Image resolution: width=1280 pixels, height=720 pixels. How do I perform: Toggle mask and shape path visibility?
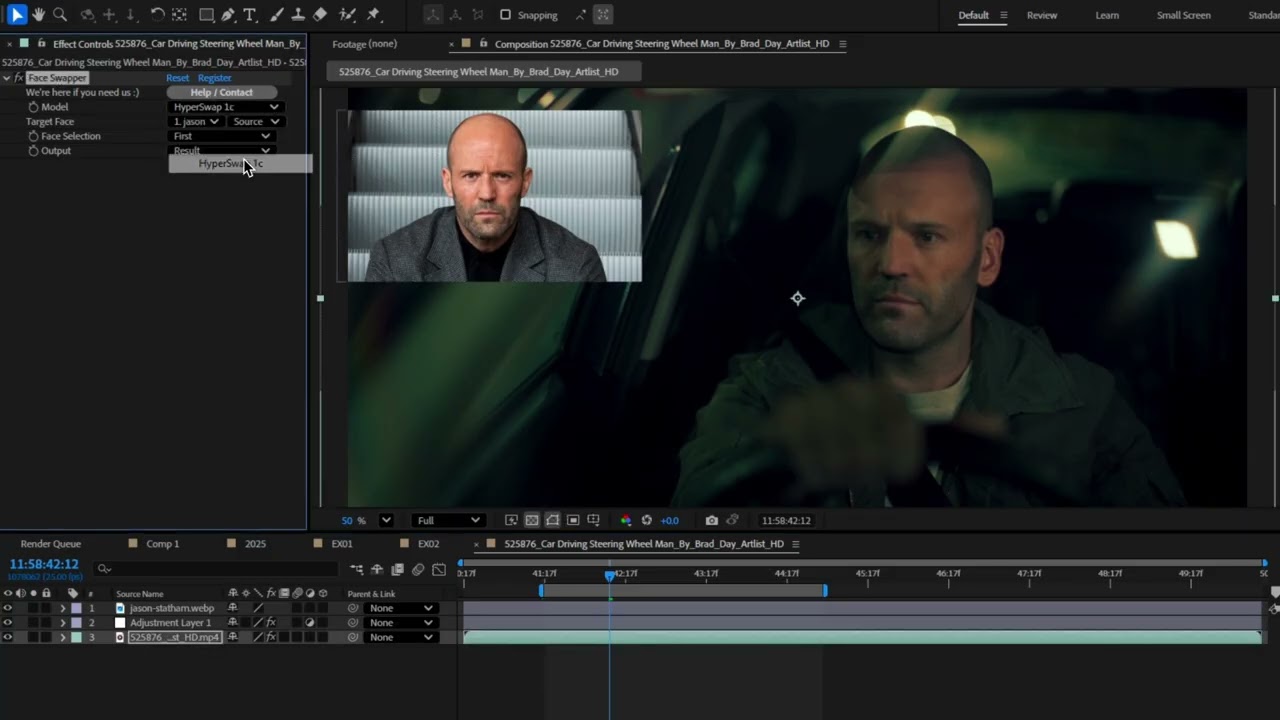click(552, 520)
